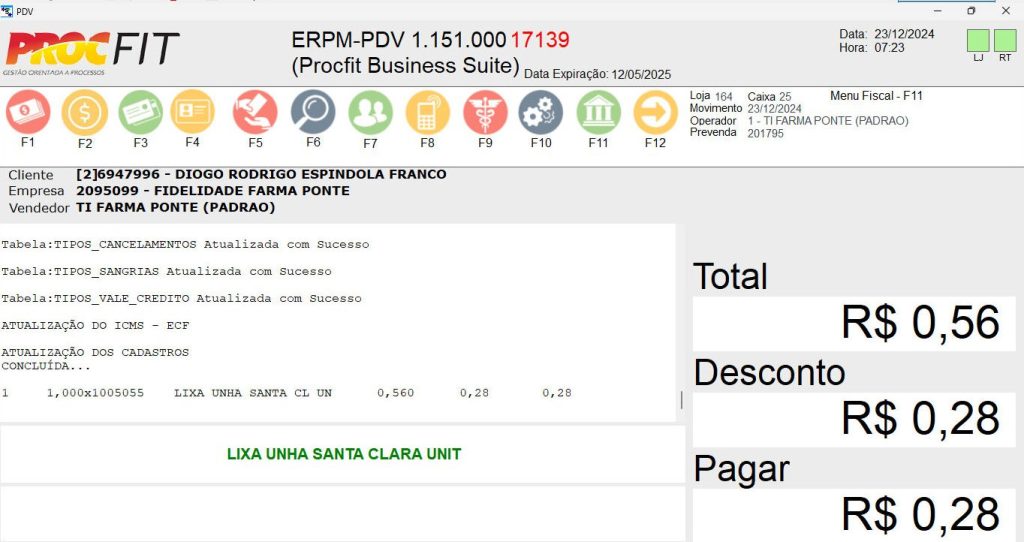Image resolution: width=1024 pixels, height=542 pixels.
Task: Click the F2 dollar coin icon
Action: tap(85, 112)
